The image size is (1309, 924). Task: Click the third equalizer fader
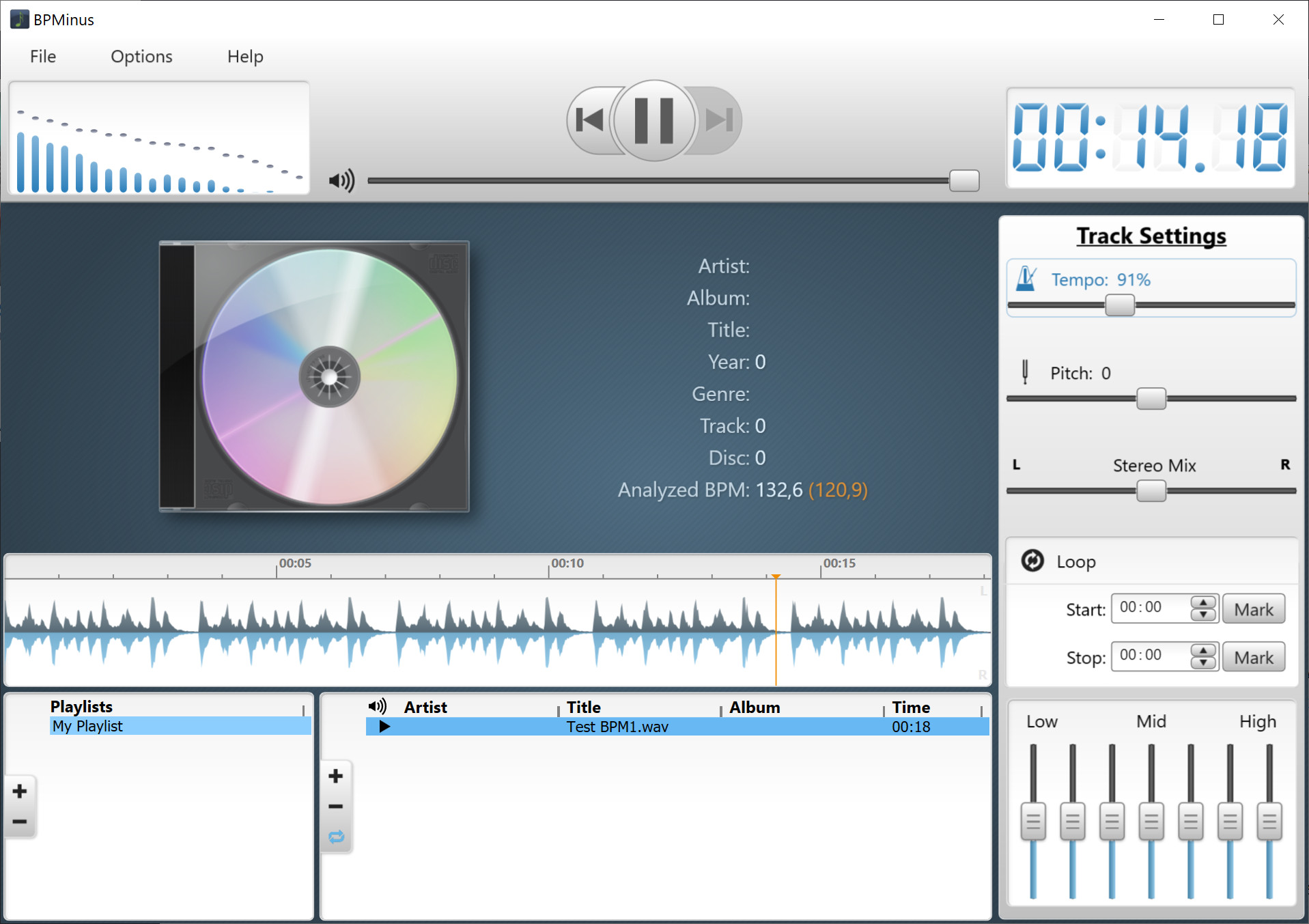(x=1112, y=822)
